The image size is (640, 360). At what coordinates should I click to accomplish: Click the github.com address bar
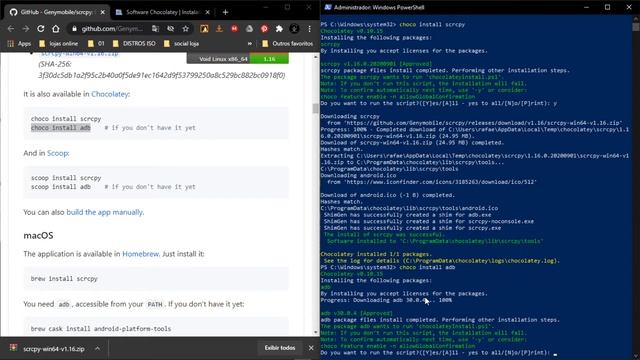112,29
